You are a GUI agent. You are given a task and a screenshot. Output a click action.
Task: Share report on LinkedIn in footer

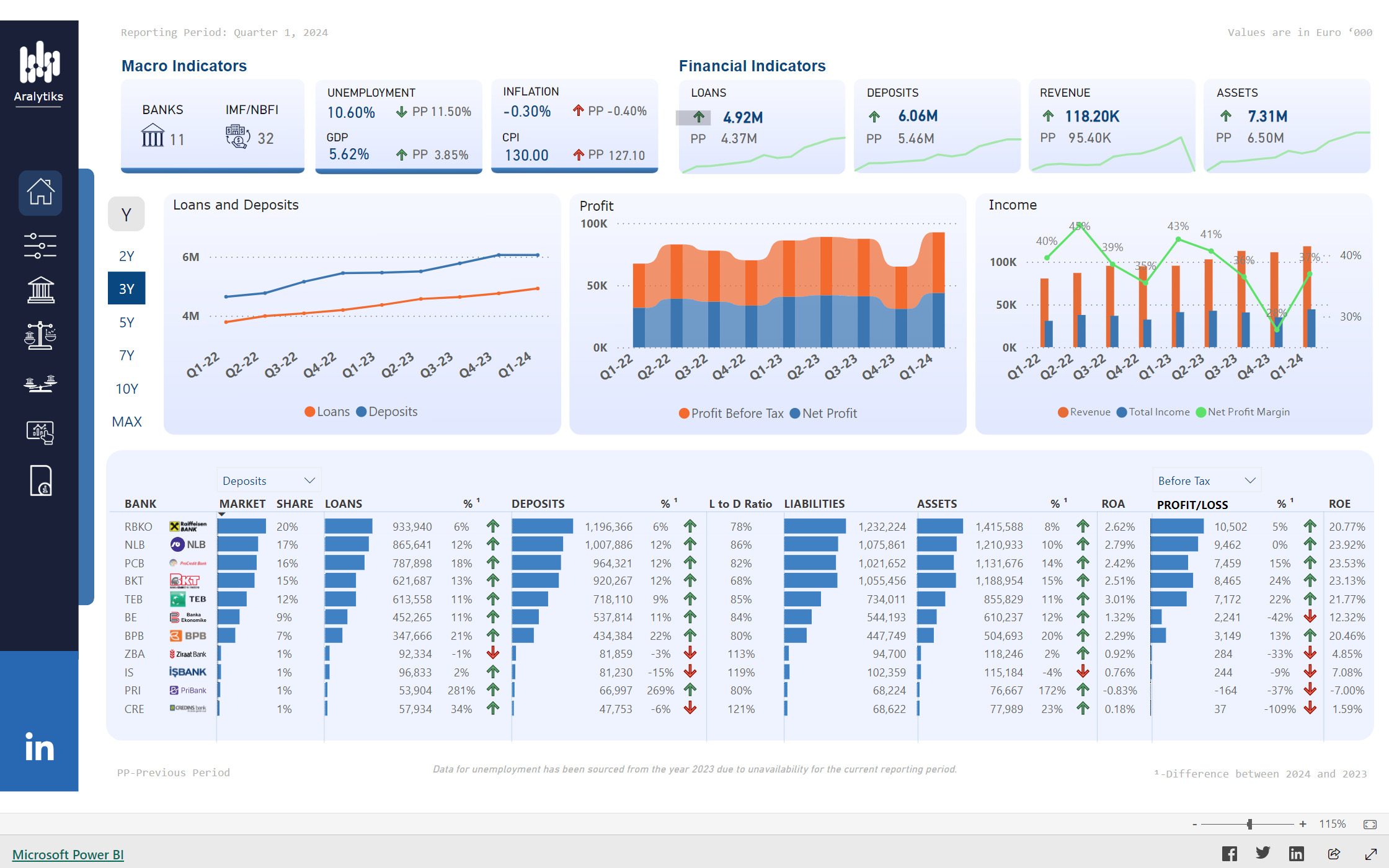click(x=1297, y=854)
